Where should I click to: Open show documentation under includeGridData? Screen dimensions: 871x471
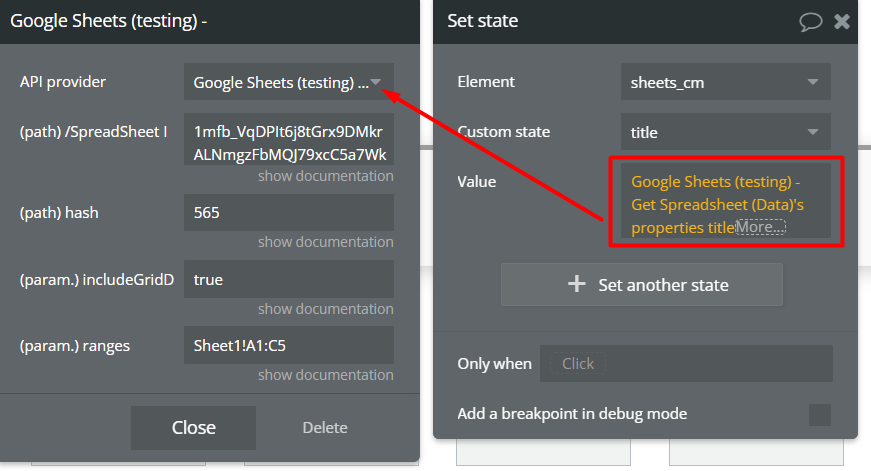(x=325, y=309)
